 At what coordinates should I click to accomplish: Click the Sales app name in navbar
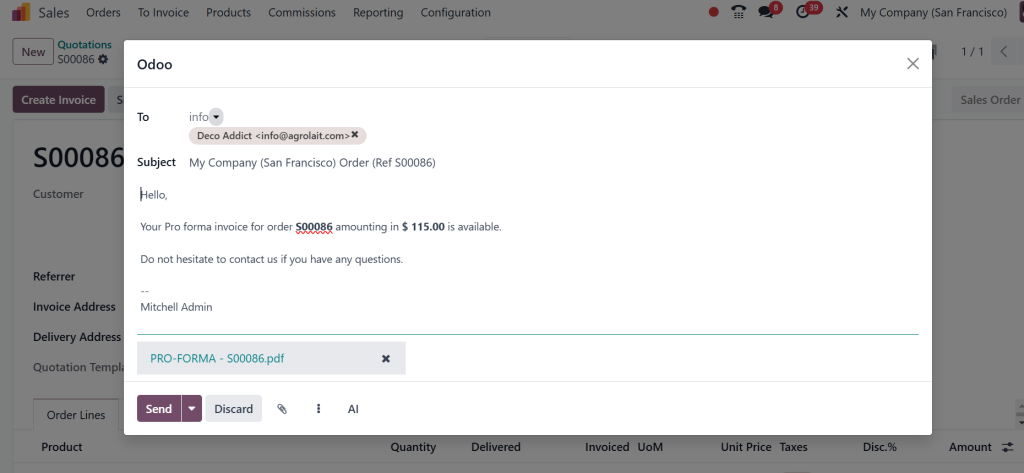(54, 12)
